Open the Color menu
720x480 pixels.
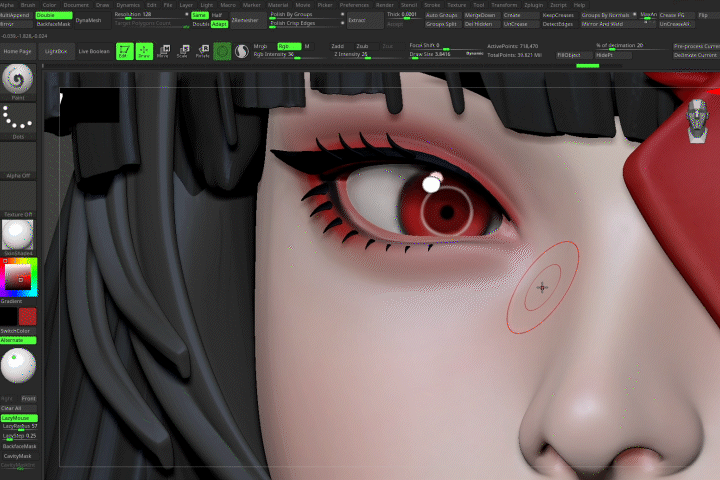click(x=49, y=5)
